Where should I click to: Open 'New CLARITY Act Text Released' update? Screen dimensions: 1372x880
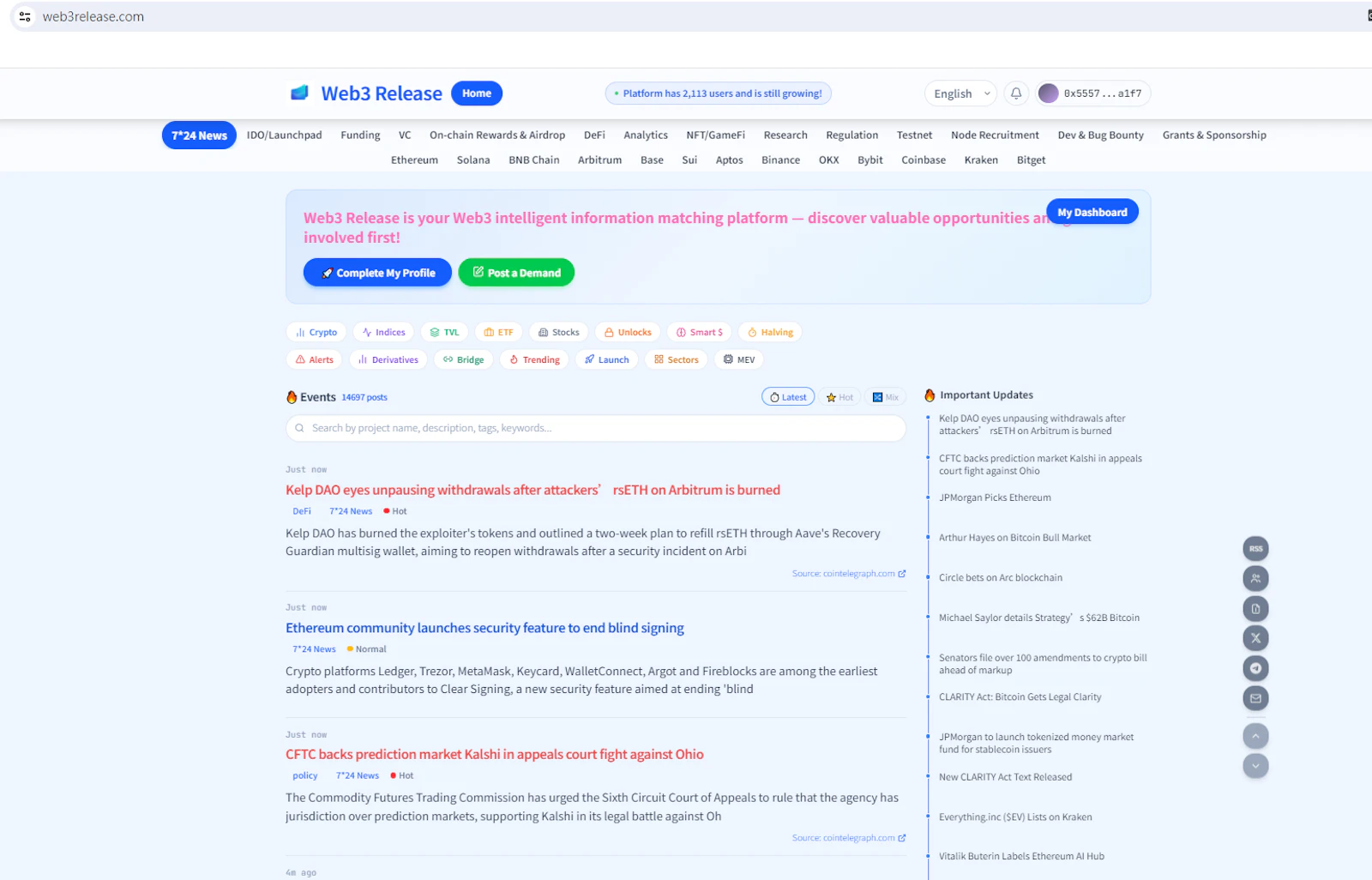pos(1006,777)
